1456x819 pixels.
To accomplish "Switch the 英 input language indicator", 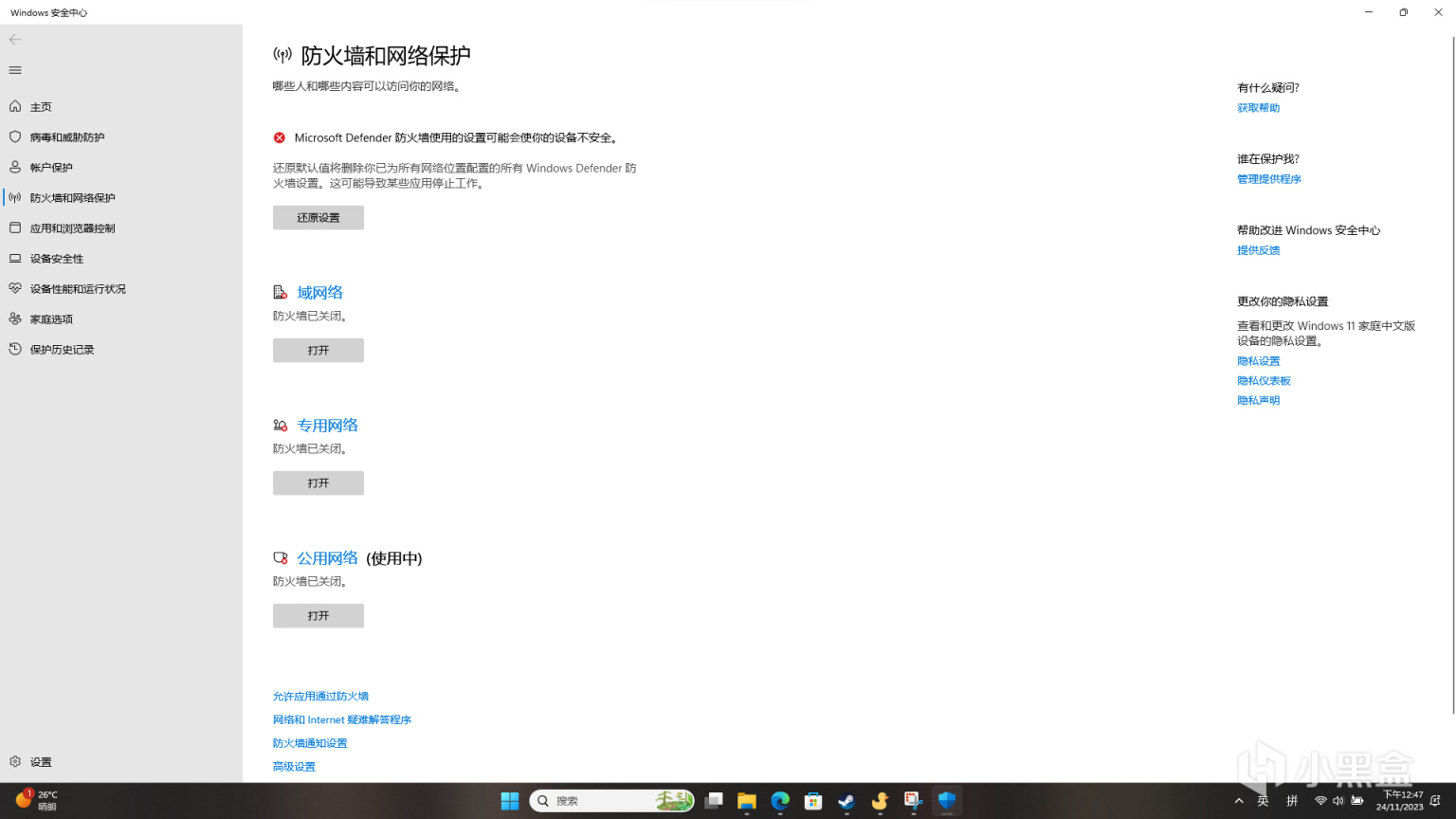I will [1263, 801].
